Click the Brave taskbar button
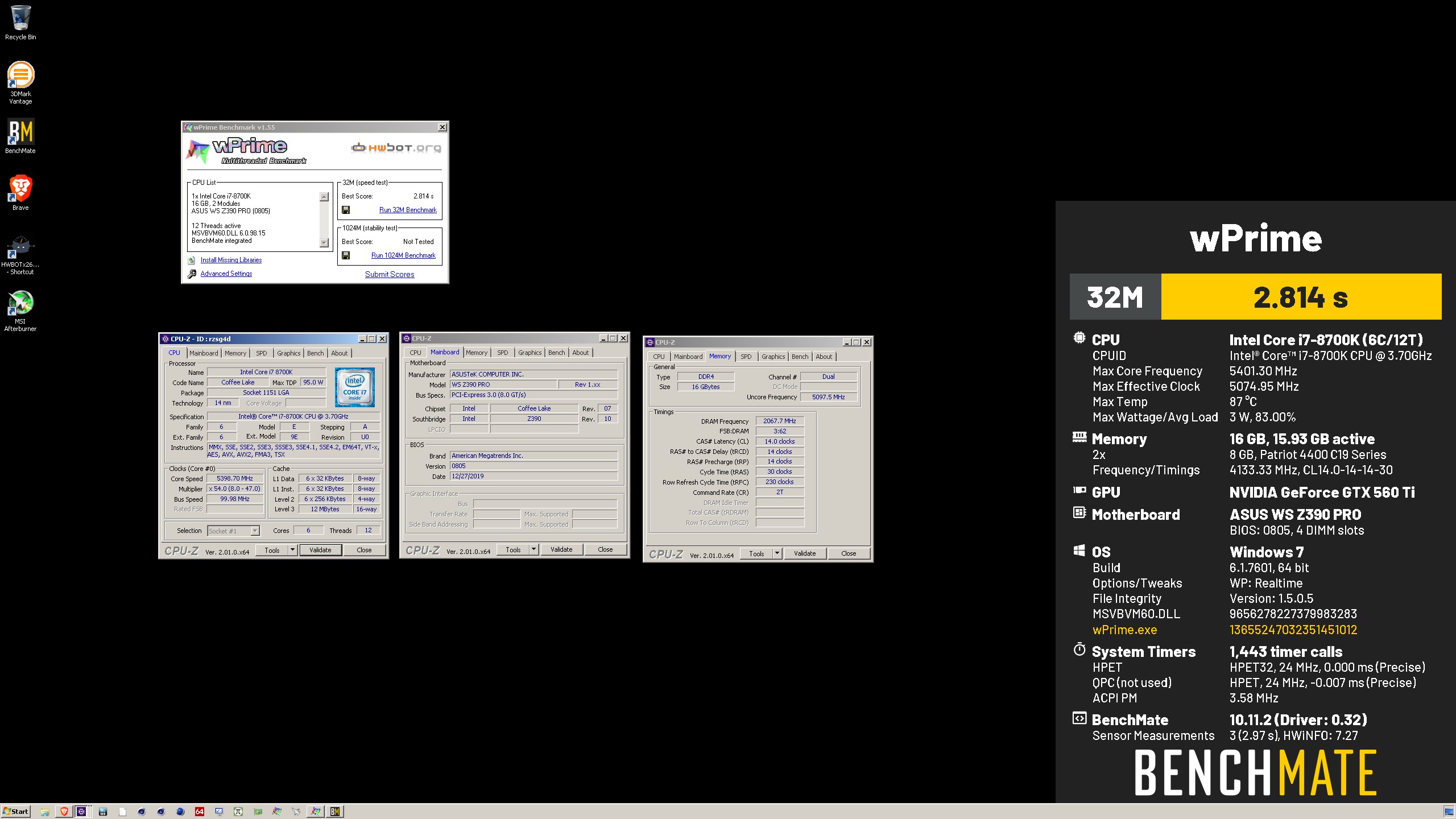The image size is (1456, 819). [x=64, y=812]
